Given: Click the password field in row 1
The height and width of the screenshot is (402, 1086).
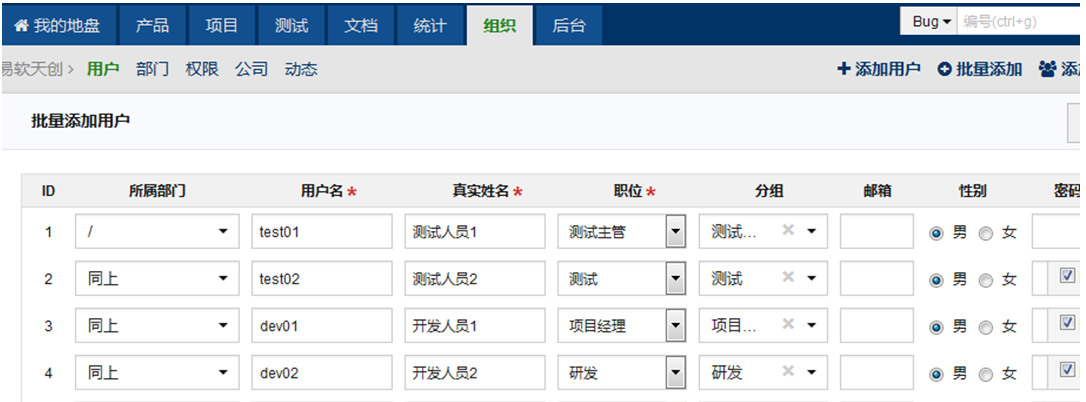Looking at the screenshot, I should click(x=1057, y=231).
